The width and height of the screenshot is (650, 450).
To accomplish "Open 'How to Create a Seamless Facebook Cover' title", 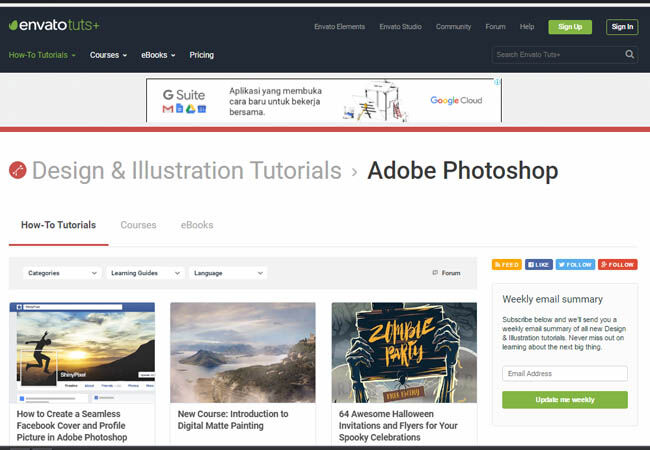I will tap(72, 426).
